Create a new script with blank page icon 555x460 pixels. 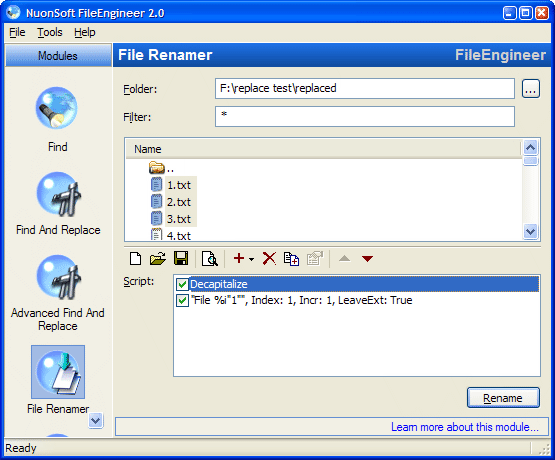pos(136,259)
